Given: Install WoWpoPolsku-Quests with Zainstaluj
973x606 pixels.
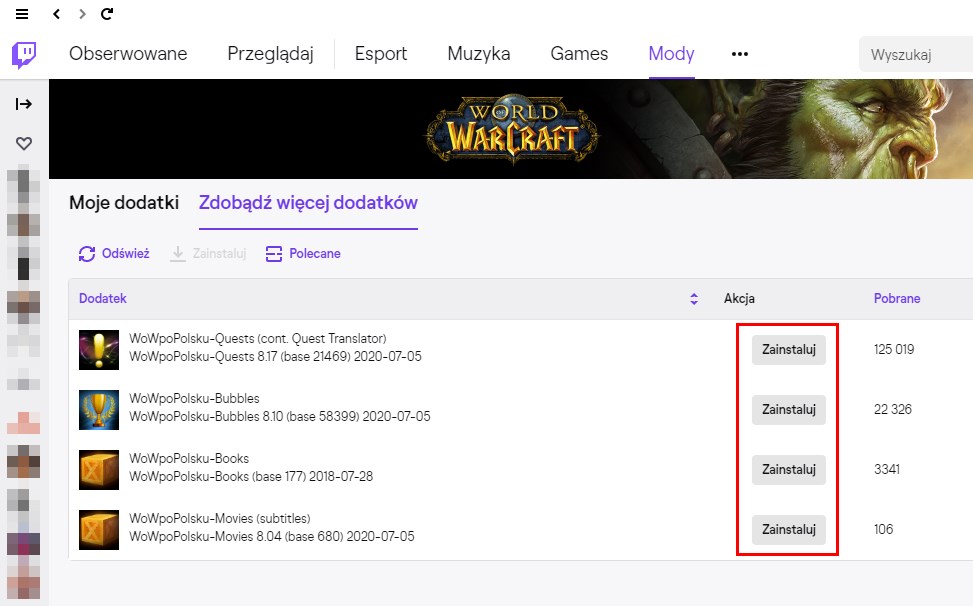Looking at the screenshot, I should point(789,350).
